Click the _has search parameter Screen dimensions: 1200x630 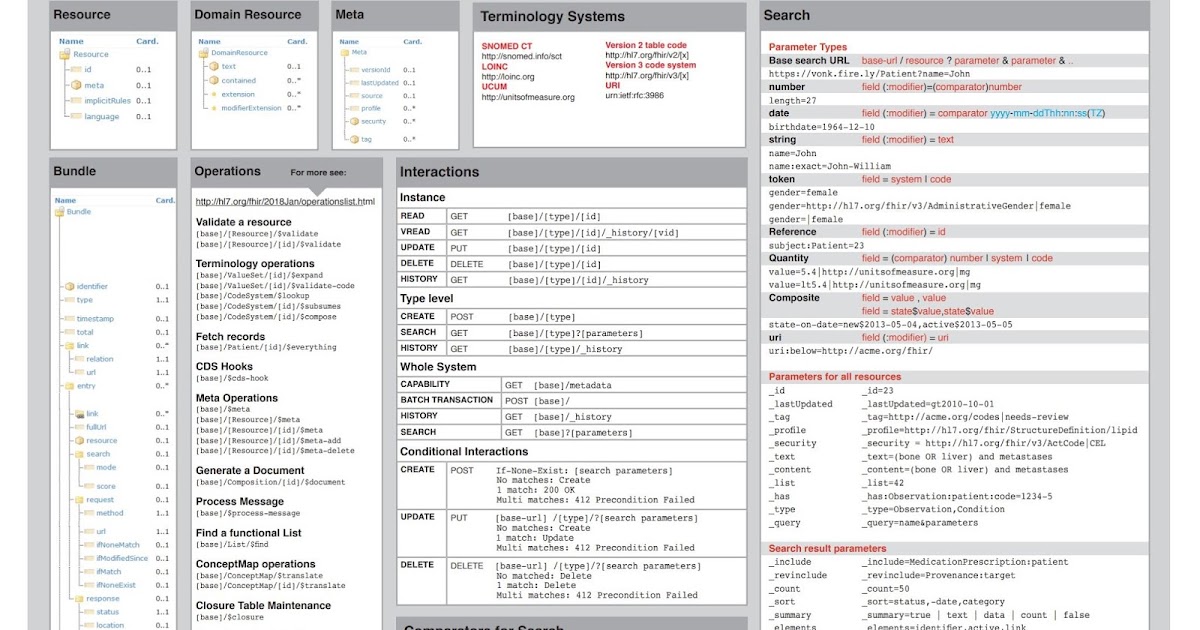coord(779,496)
